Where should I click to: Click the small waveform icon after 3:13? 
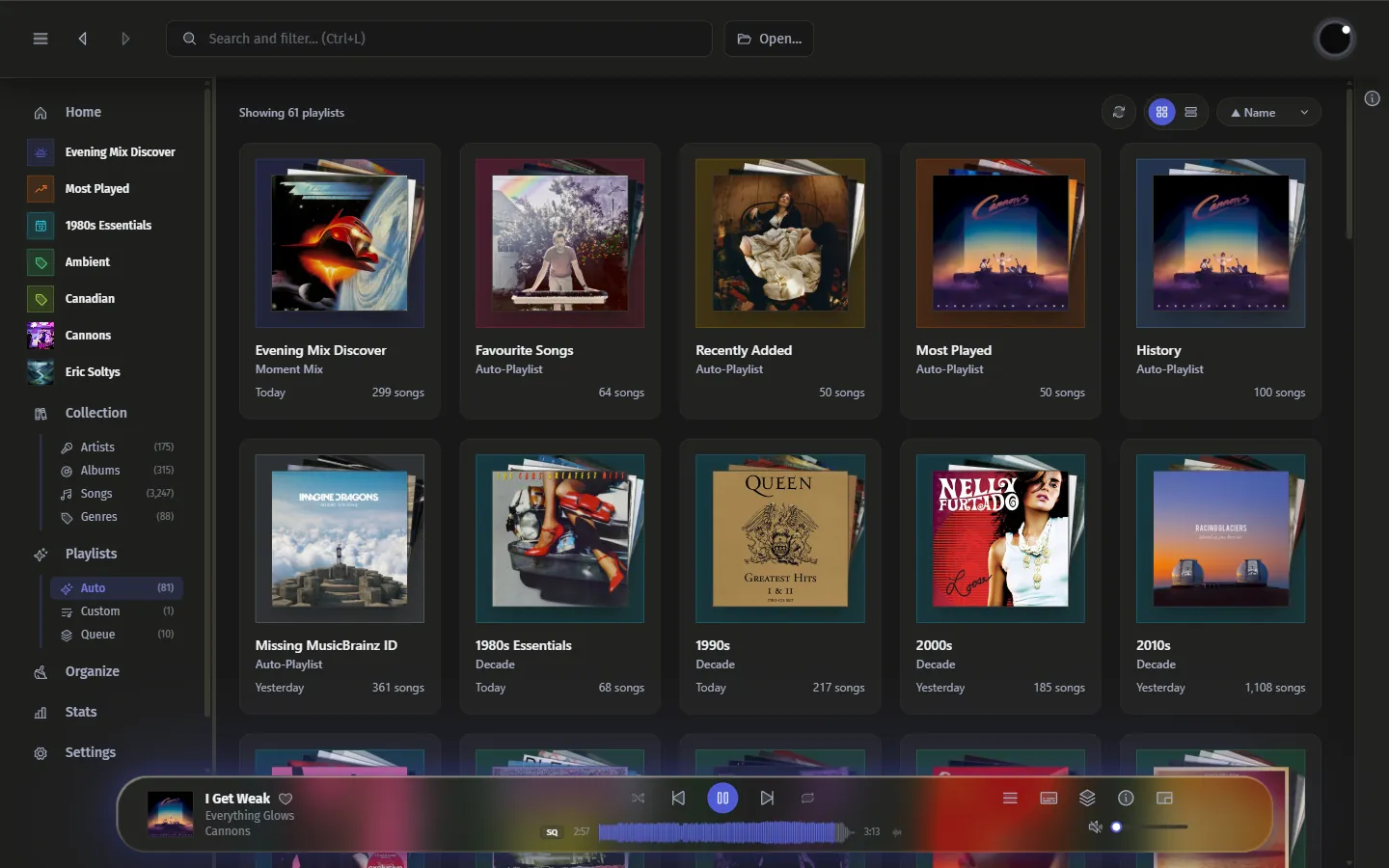pyautogui.click(x=897, y=832)
